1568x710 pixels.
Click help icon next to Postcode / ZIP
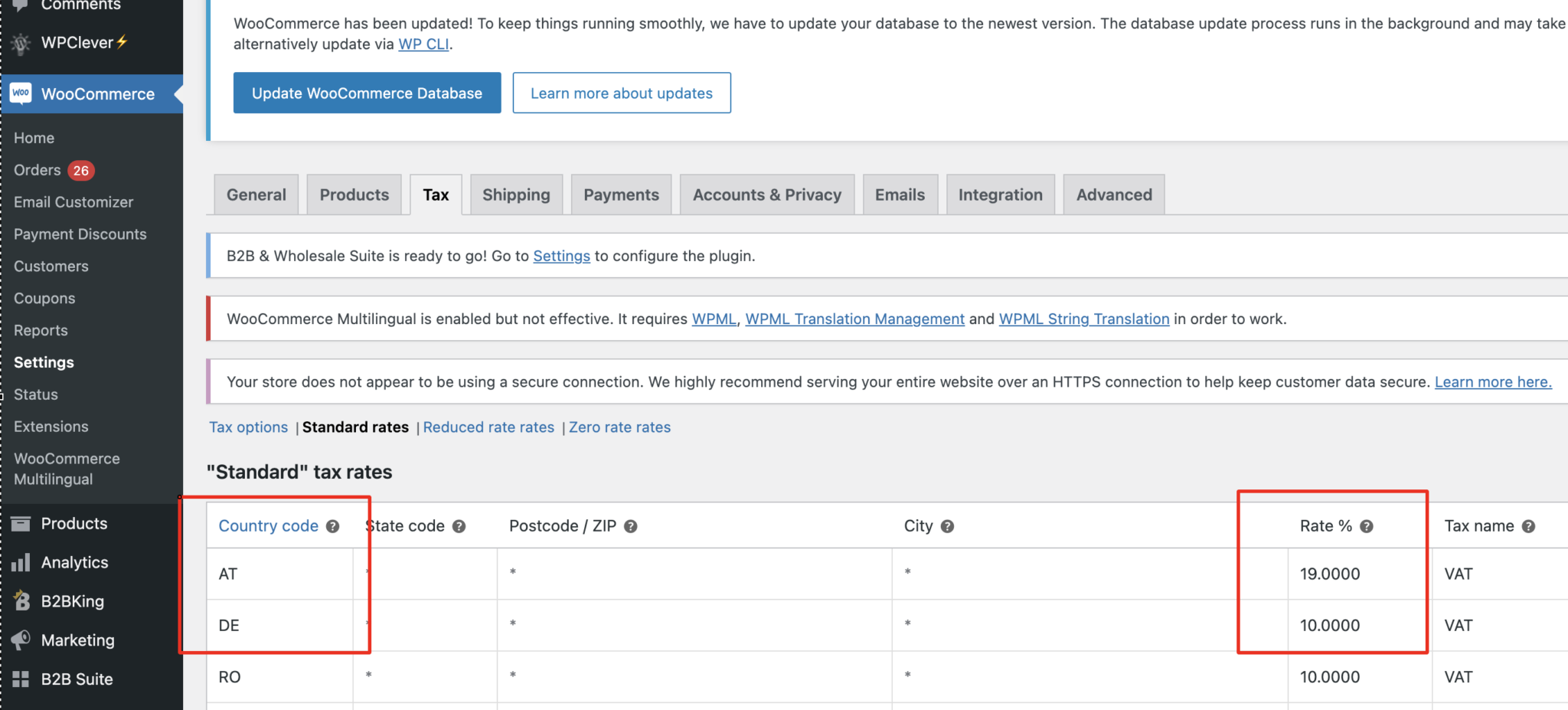click(x=630, y=526)
